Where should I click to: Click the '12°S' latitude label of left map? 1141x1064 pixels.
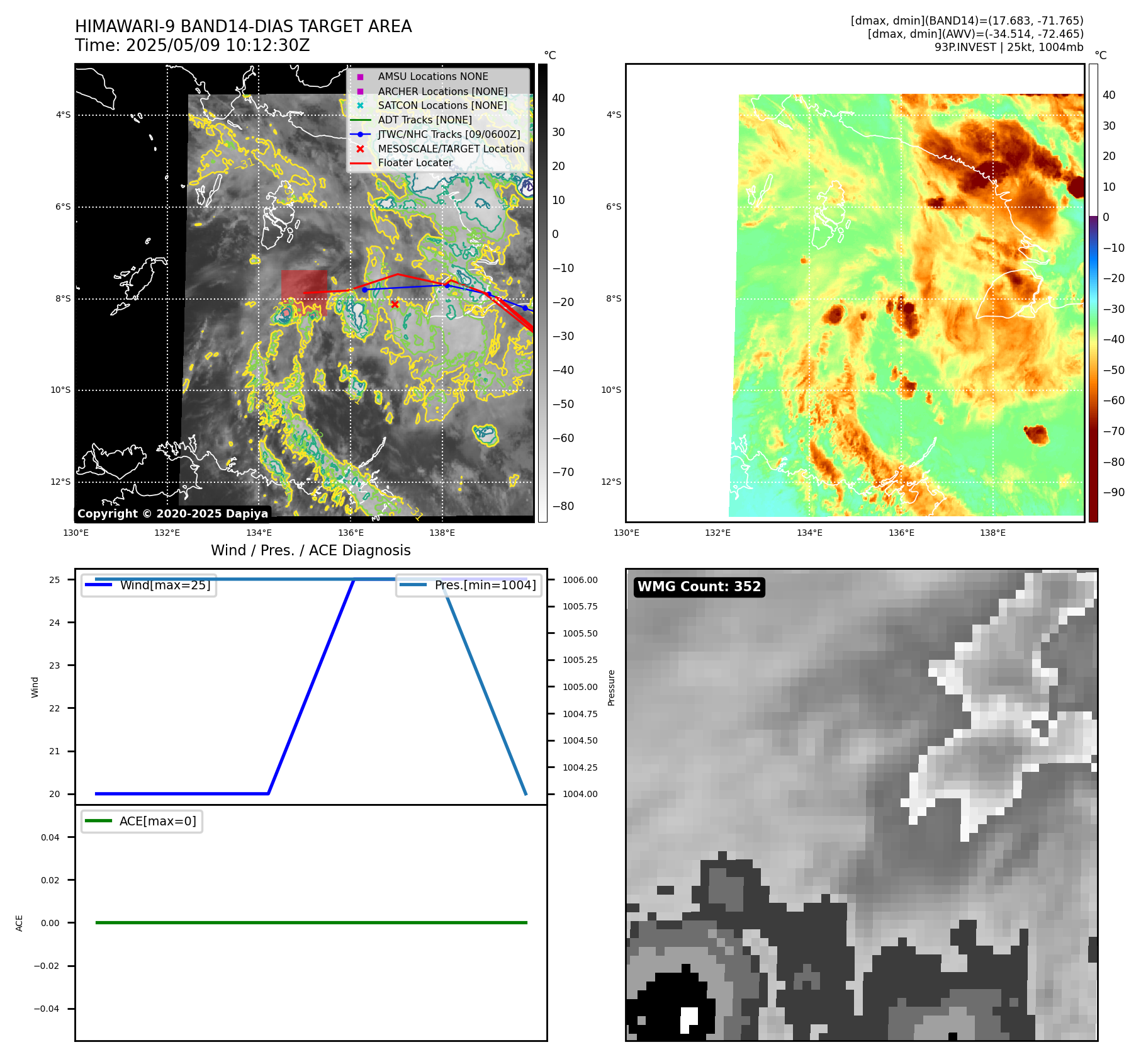(x=60, y=482)
